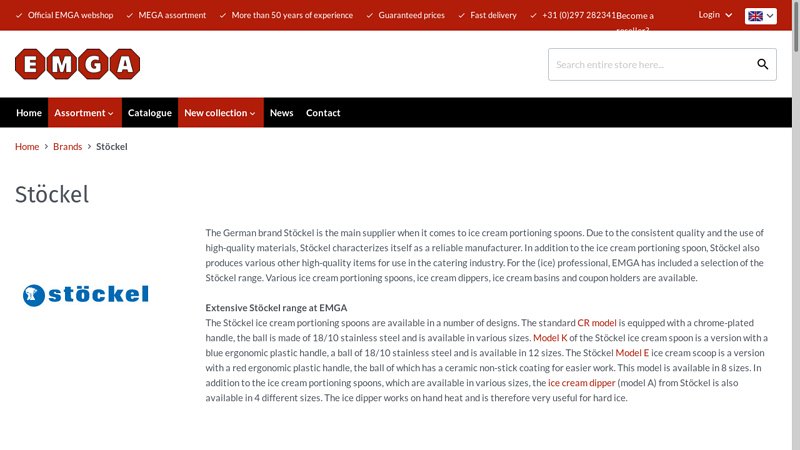Focus the search entire store field
The height and width of the screenshot is (450, 800).
(x=650, y=65)
